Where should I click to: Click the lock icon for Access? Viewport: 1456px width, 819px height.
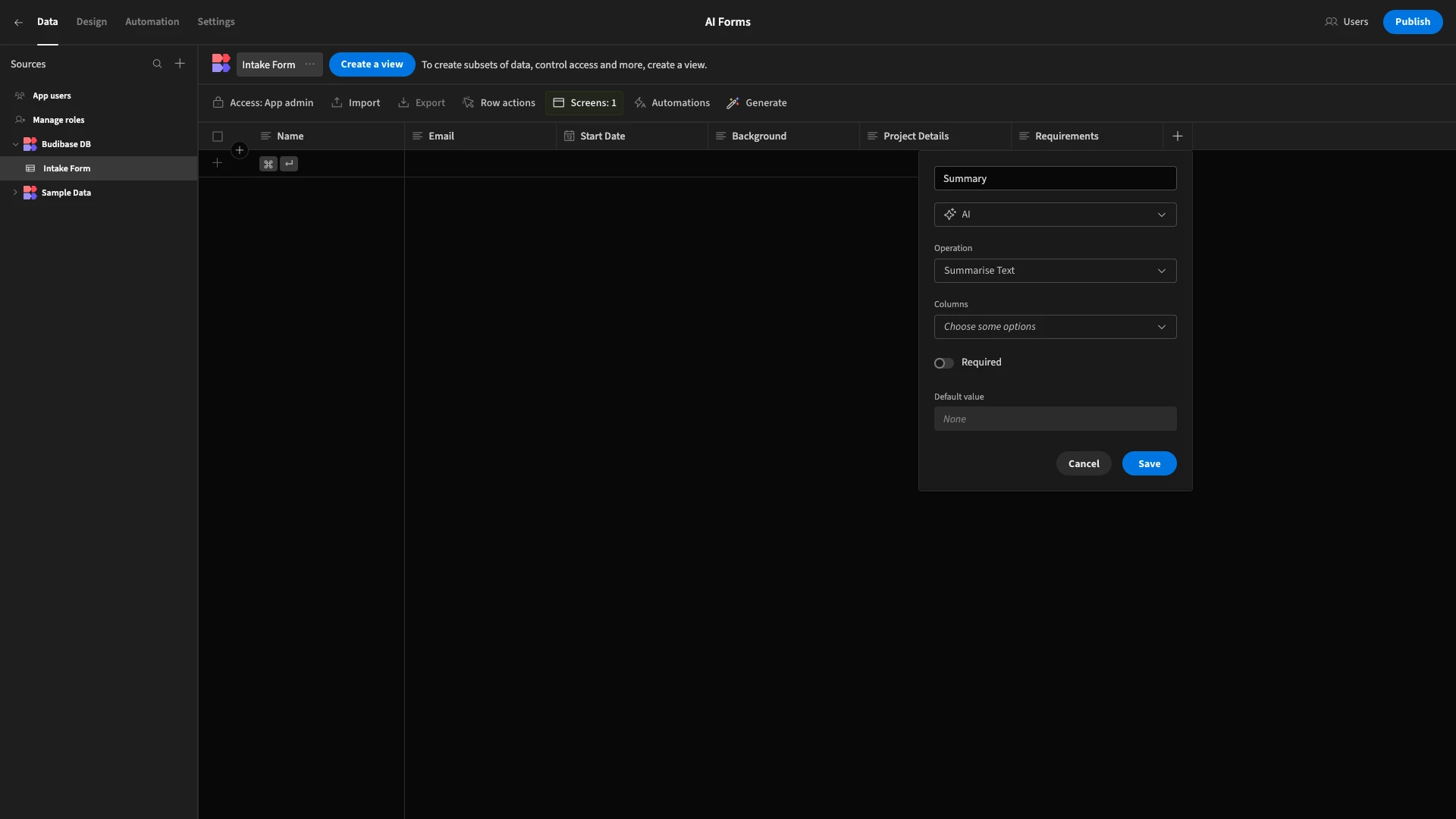(x=218, y=102)
